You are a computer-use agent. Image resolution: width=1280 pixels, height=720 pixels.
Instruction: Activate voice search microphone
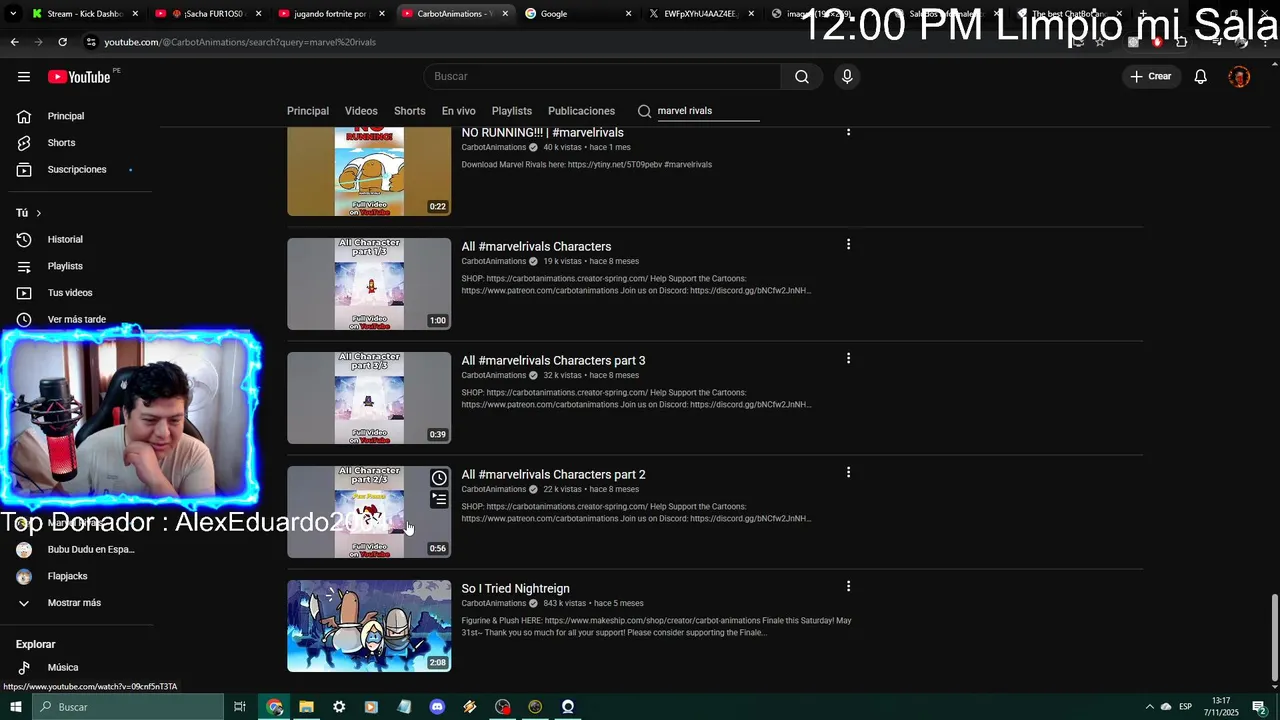coord(847,77)
